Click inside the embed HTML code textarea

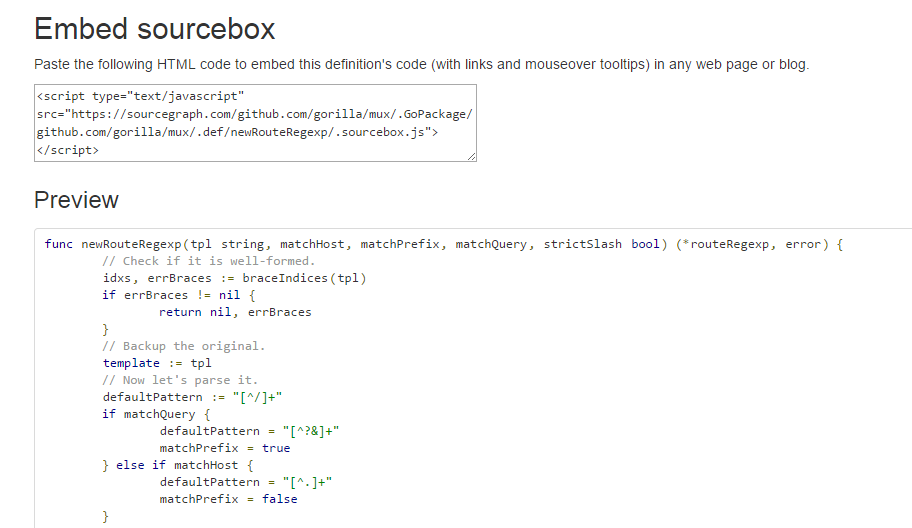tap(254, 122)
